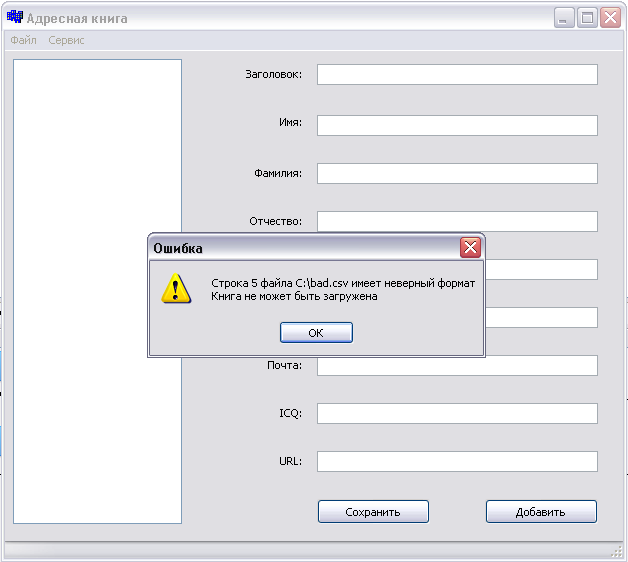Focus the Фамилия input field
Viewport: 628px width, 562px height.
pos(457,173)
